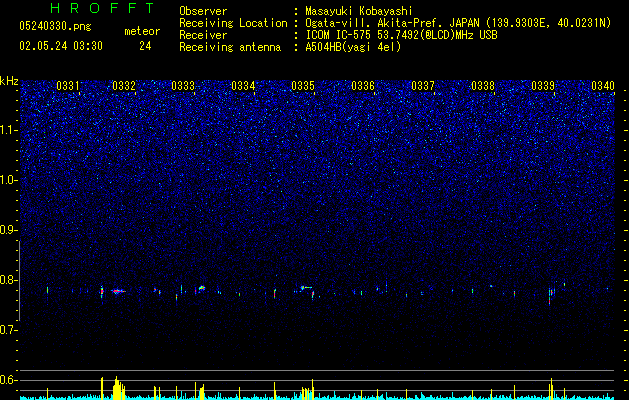629x400 pixels.
Task: Click the 0334 time marker
Action: coord(243,85)
